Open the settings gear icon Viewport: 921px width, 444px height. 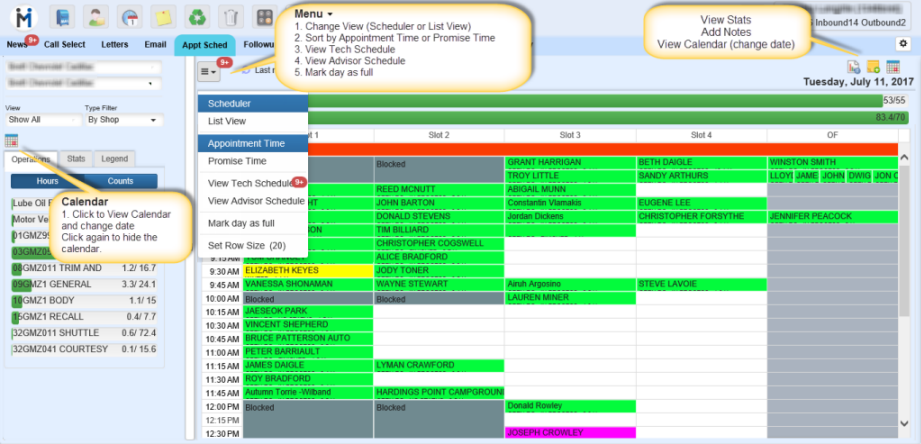point(902,44)
